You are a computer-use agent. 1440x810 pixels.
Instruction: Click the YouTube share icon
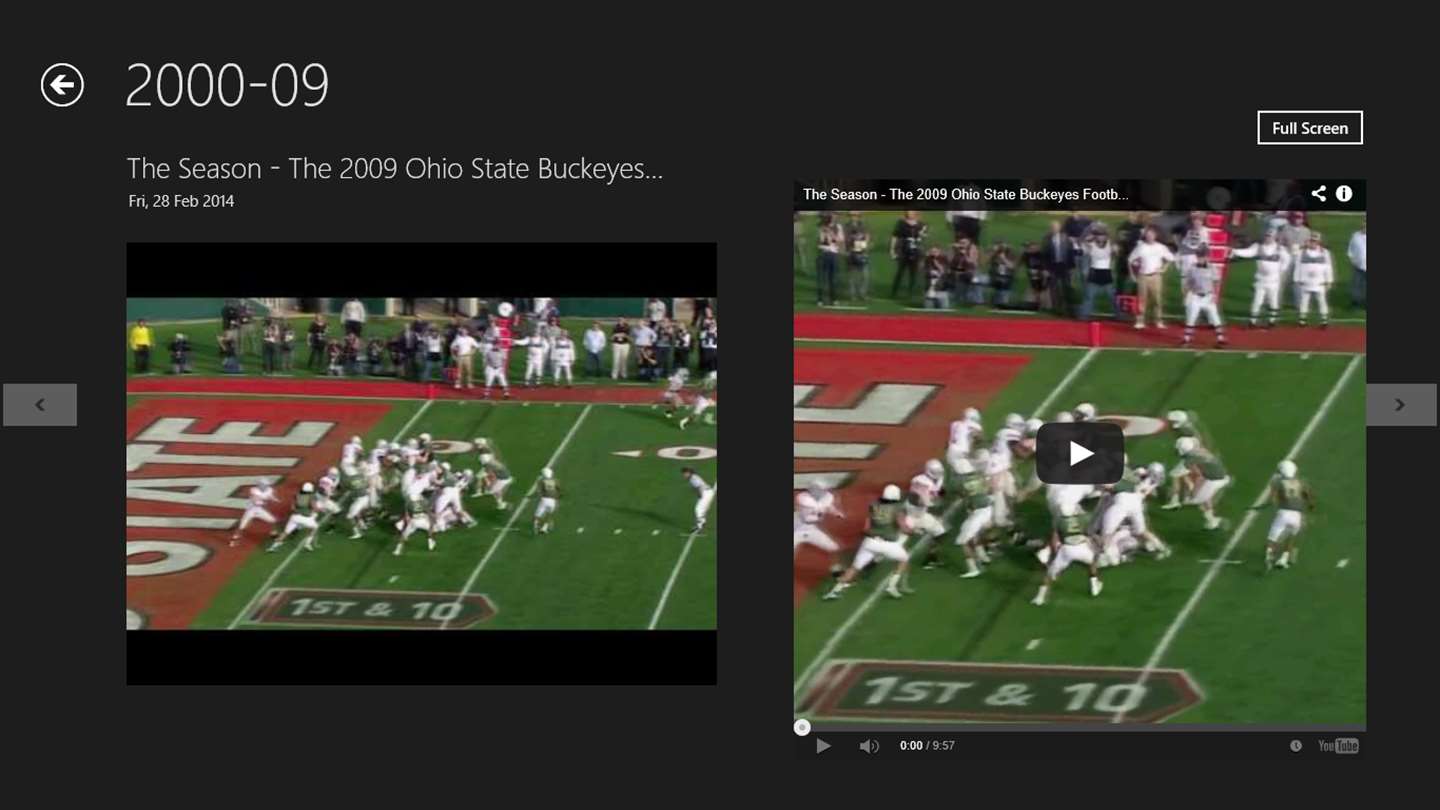1319,194
